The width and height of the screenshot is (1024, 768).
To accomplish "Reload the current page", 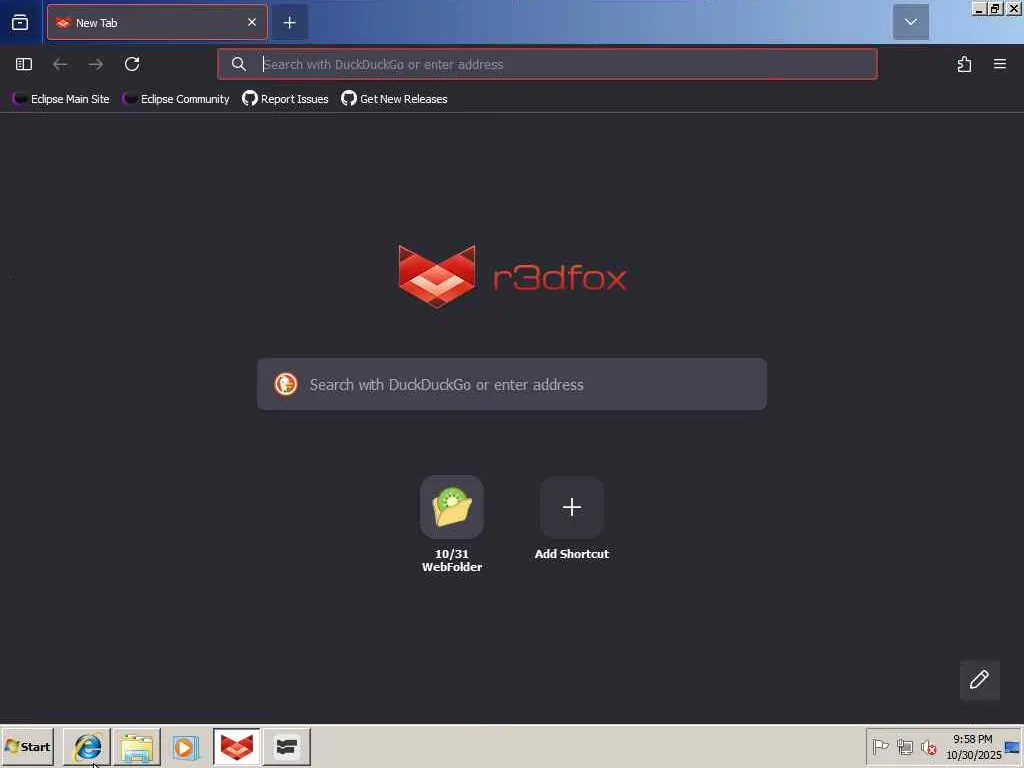I will tap(132, 64).
